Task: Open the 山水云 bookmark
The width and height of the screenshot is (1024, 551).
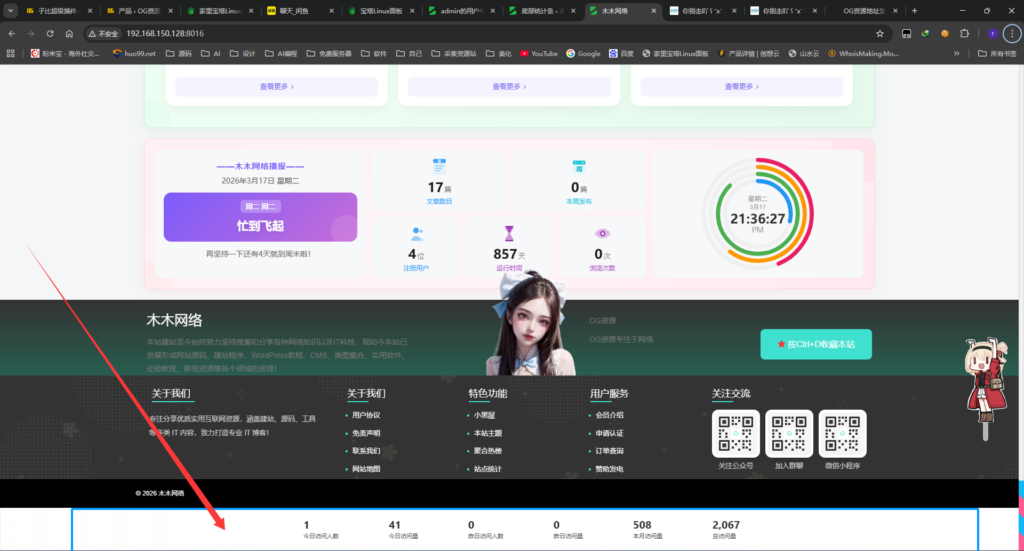Action: [x=804, y=54]
